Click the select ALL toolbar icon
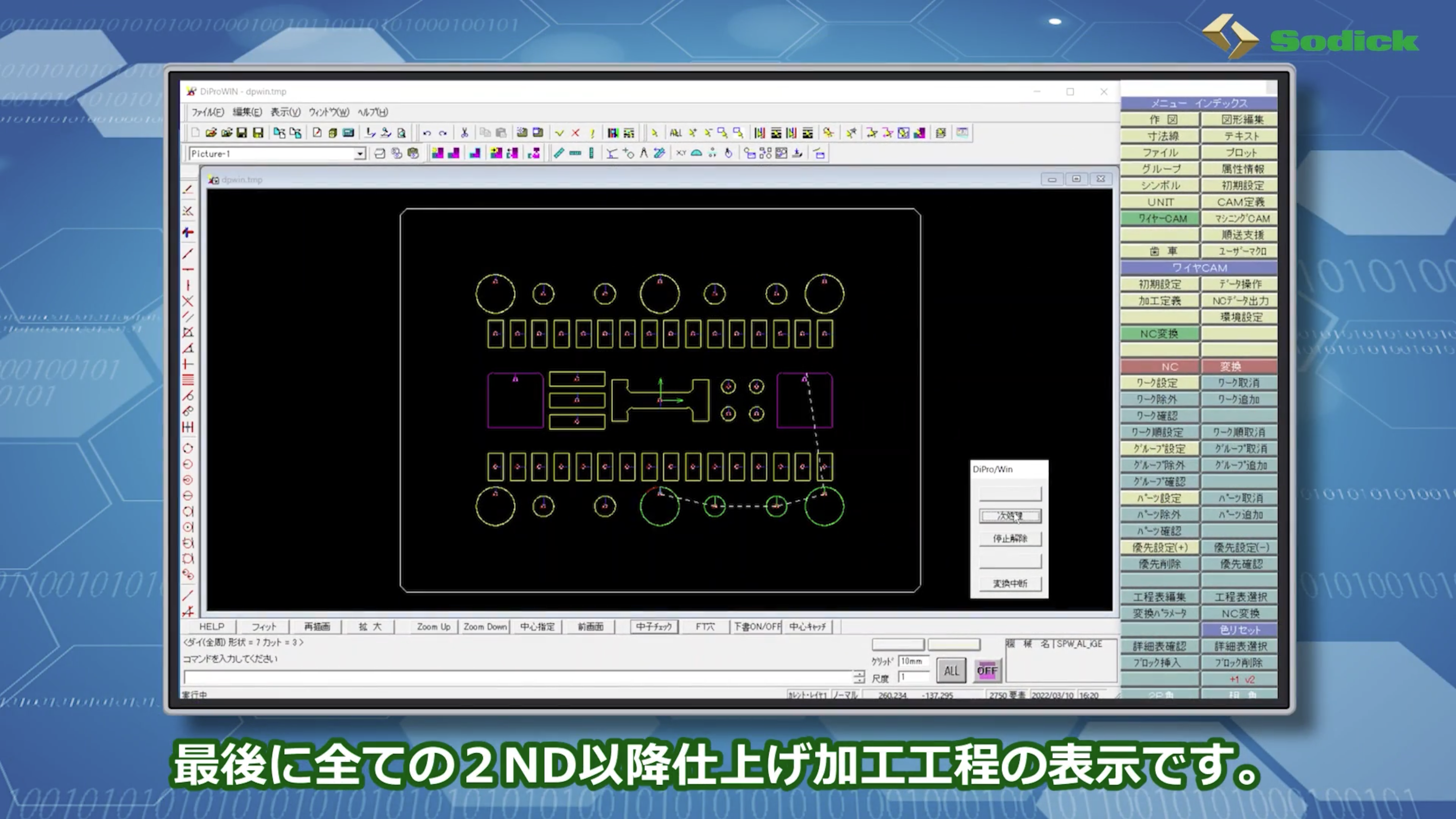 pos(675,133)
